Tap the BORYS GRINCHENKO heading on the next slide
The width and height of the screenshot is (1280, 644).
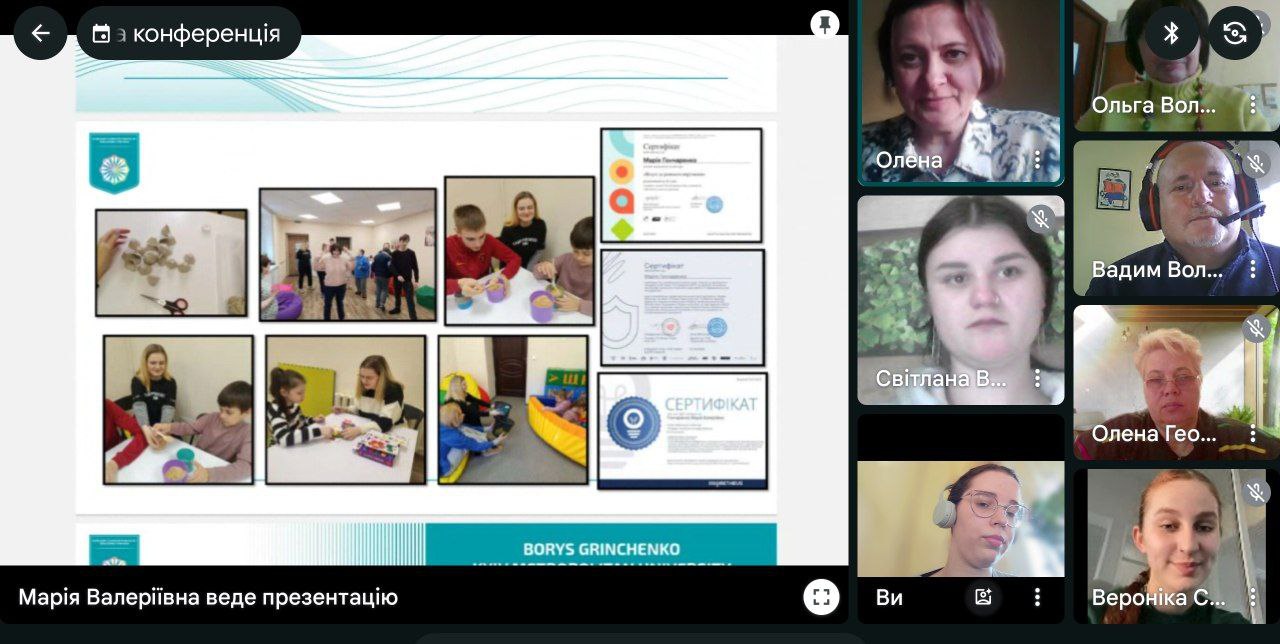tap(600, 549)
